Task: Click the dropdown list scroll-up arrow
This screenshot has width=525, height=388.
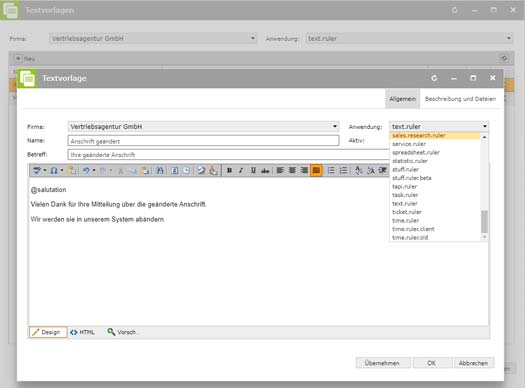Action: [x=484, y=137]
